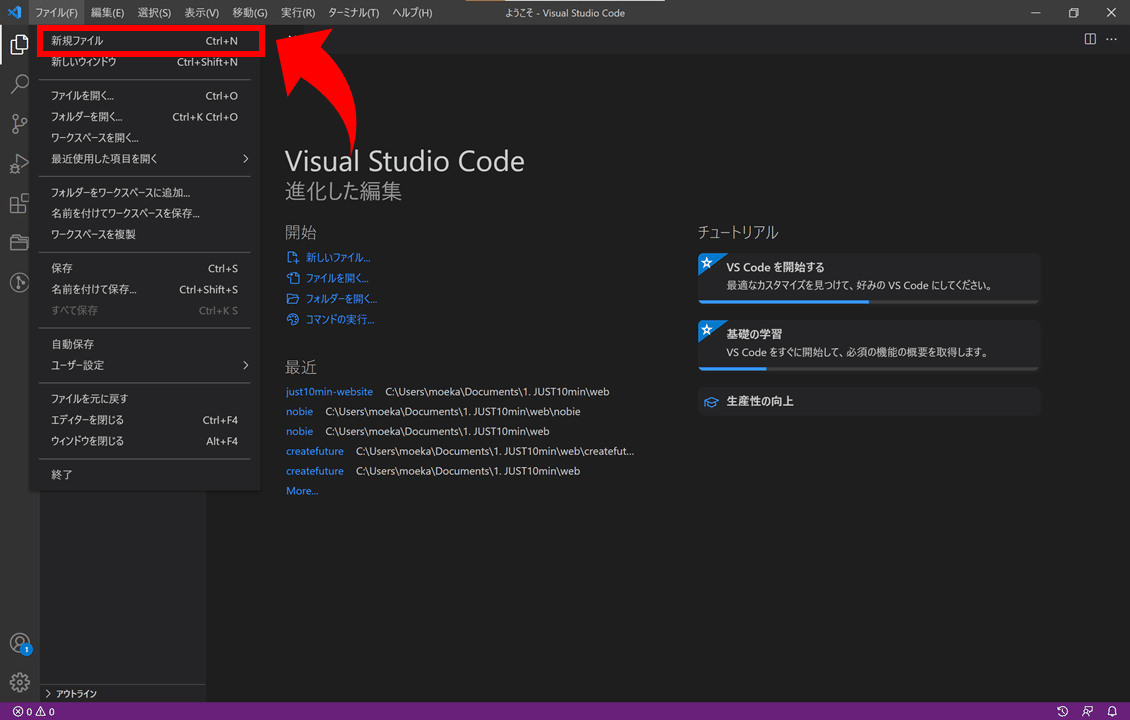Choose ファイルを開く... in the File menu
Screen dimensions: 1130x720
[x=144, y=96]
